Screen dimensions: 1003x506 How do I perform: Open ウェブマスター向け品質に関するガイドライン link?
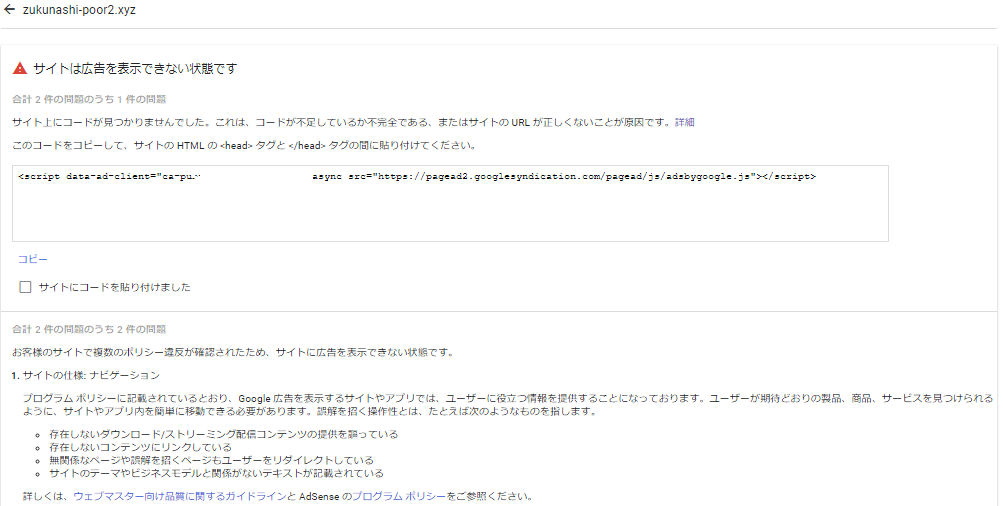(180, 496)
